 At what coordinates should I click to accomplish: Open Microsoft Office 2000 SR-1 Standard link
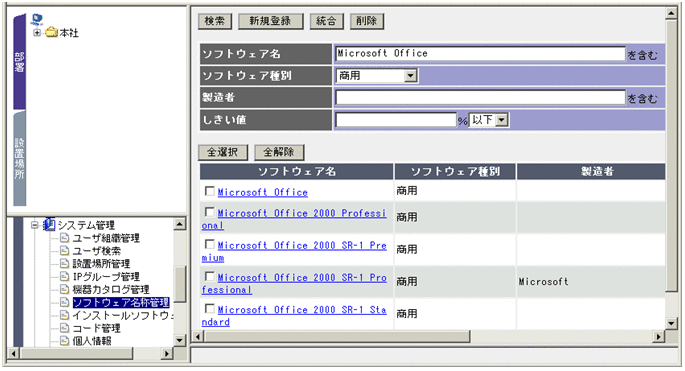coord(294,316)
